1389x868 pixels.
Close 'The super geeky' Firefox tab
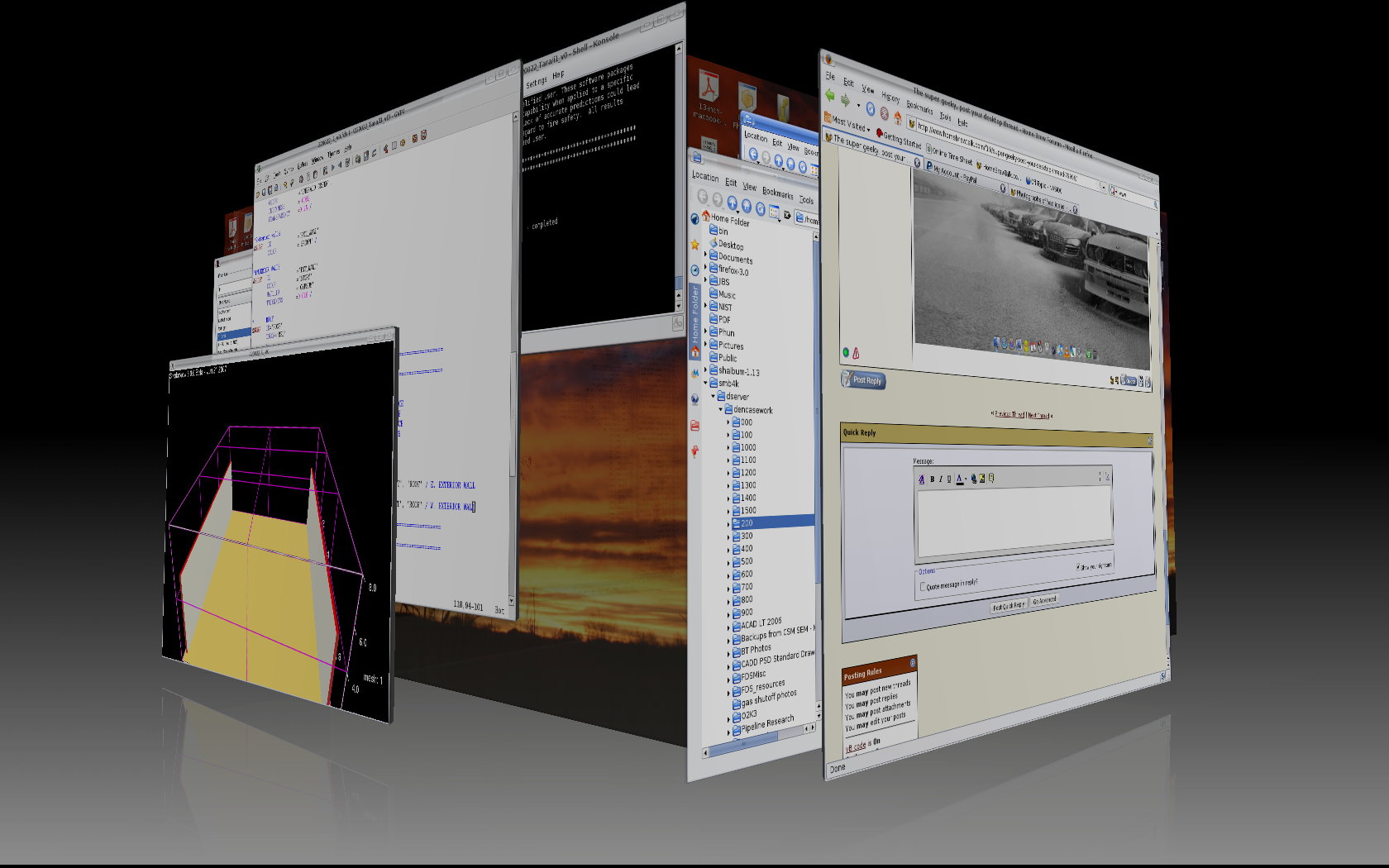(917, 162)
